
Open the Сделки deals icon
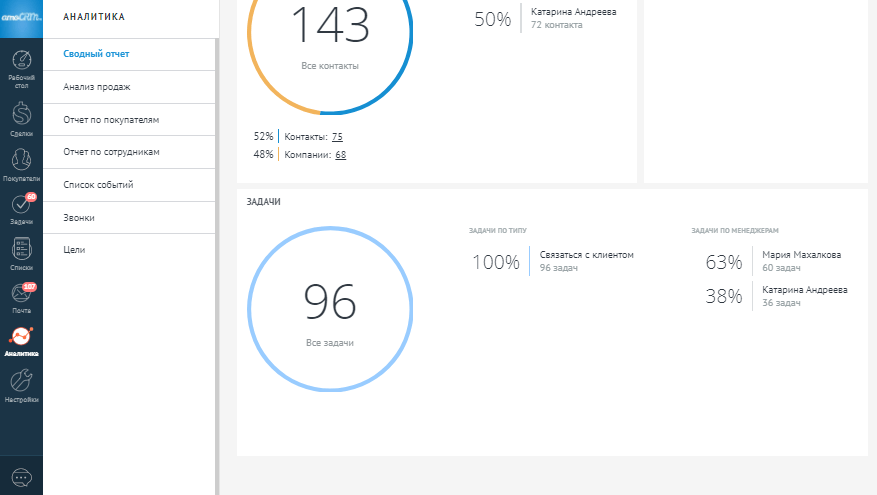21,117
